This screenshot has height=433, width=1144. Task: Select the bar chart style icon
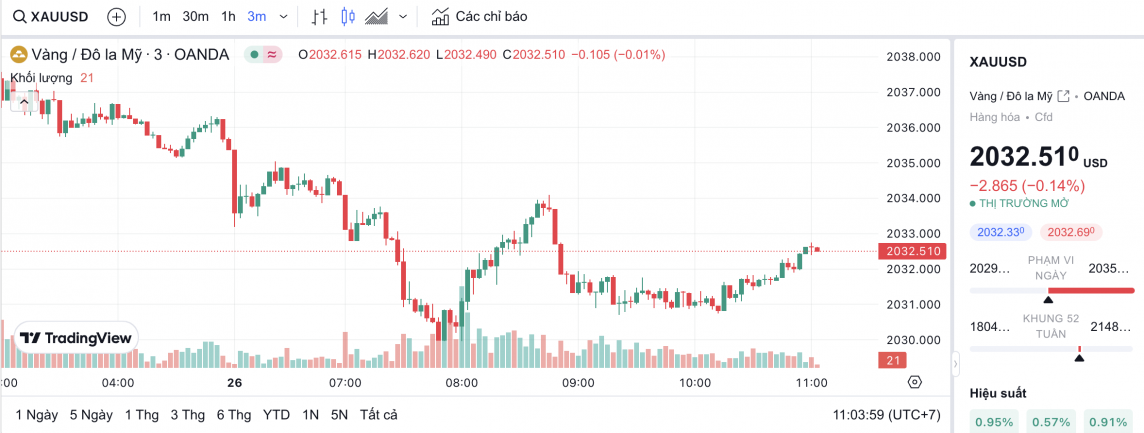tap(319, 17)
